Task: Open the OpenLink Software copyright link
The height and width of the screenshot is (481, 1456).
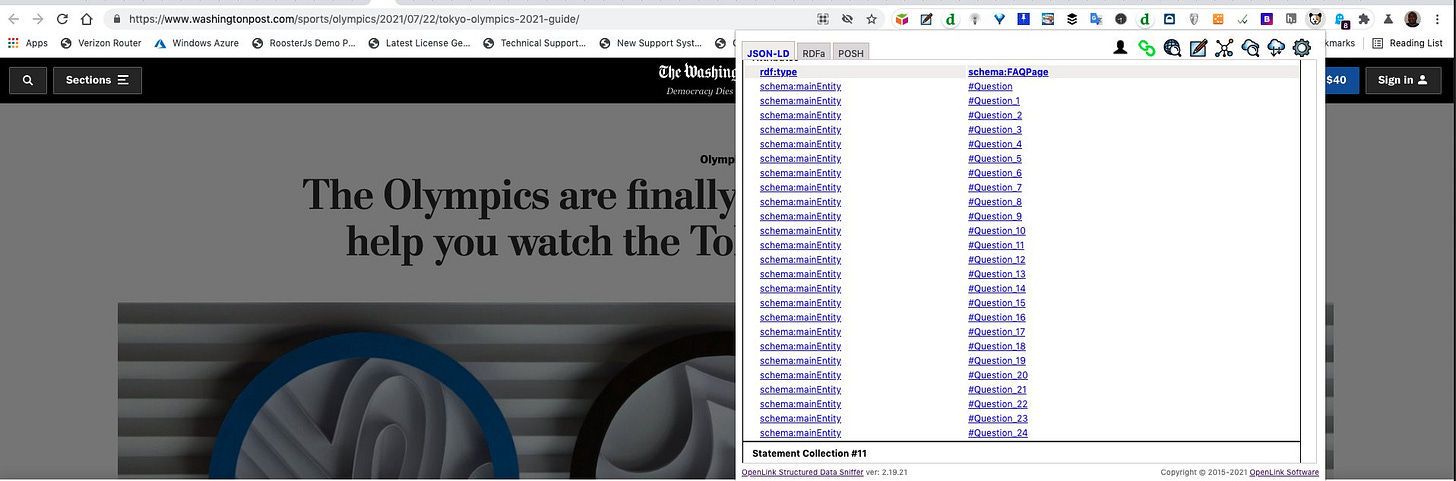Action: point(1283,472)
